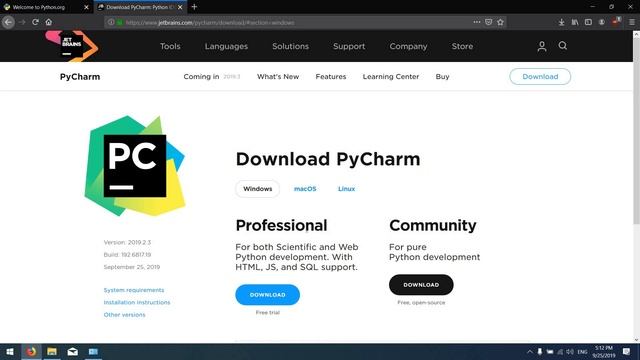The height and width of the screenshot is (360, 640).
Task: Open the Support menu
Action: [349, 46]
